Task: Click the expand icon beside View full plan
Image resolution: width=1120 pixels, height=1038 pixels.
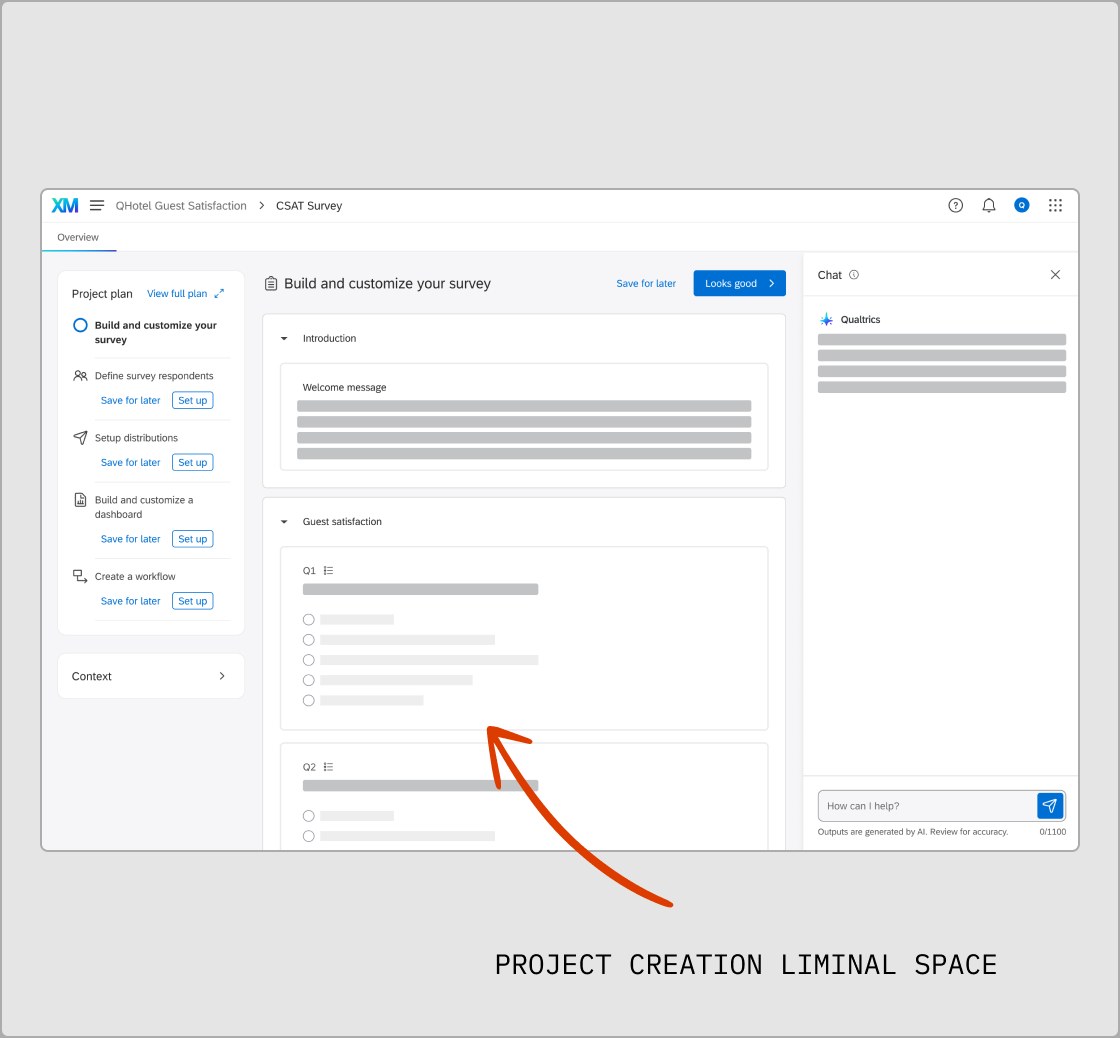Action: coord(219,294)
